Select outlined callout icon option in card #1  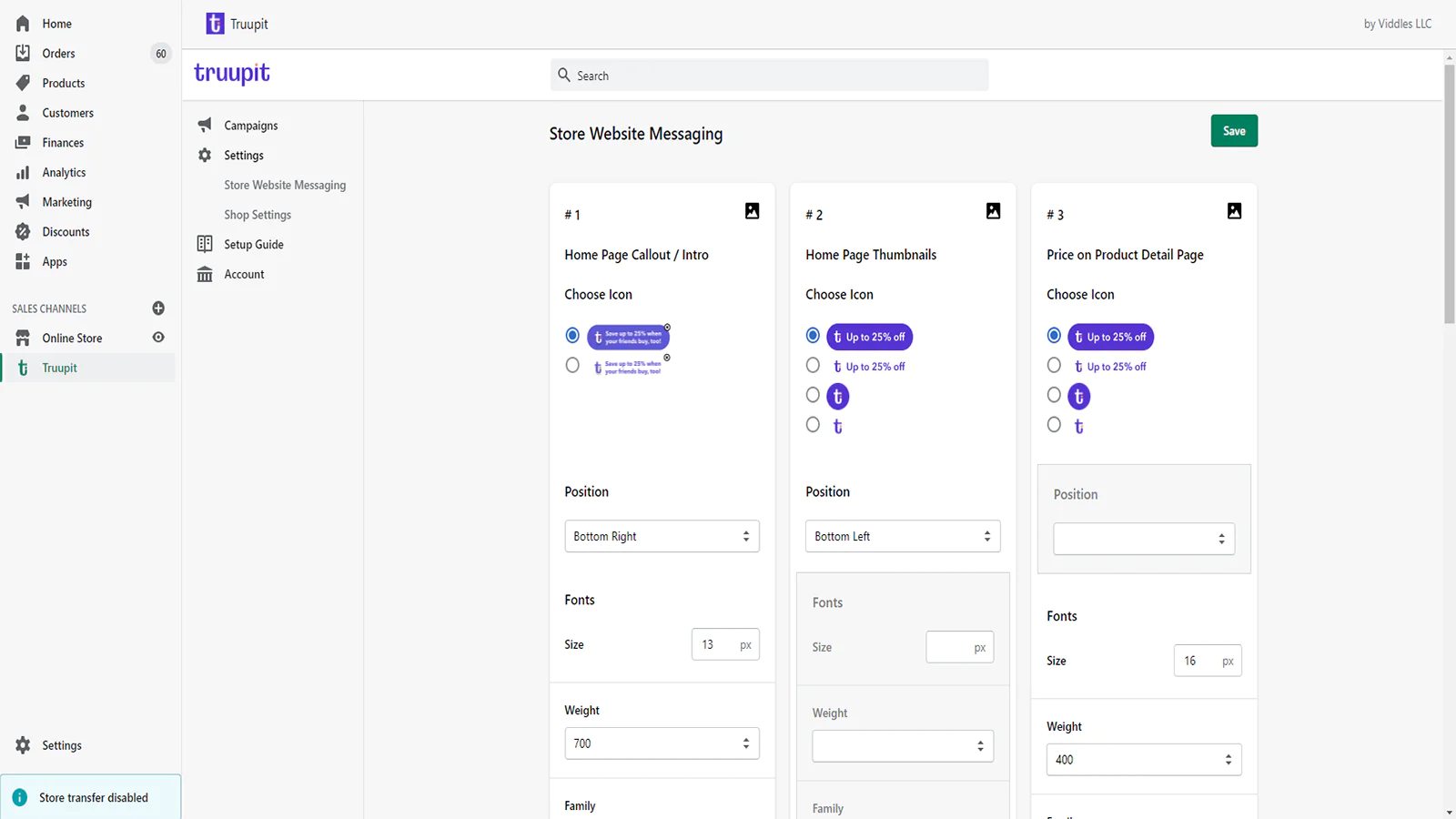[572, 365]
